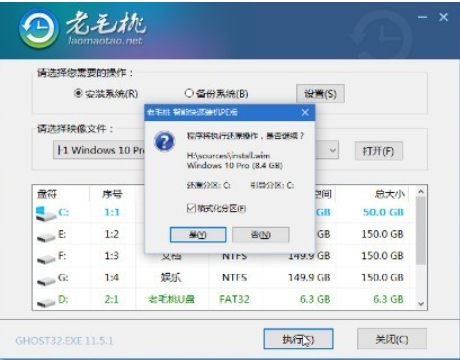Click the drive letter column header
The image size is (460, 360).
47,194
